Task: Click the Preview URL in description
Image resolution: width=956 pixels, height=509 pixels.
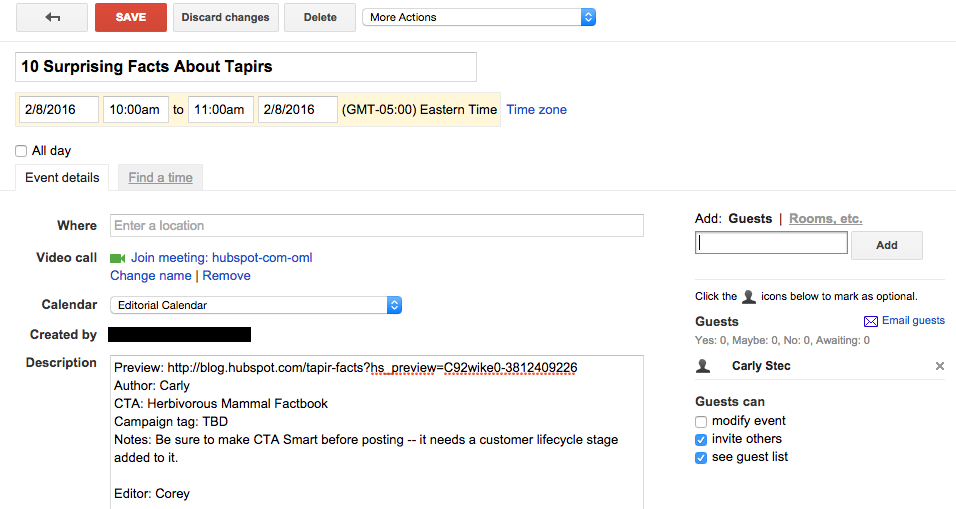Action: [372, 368]
